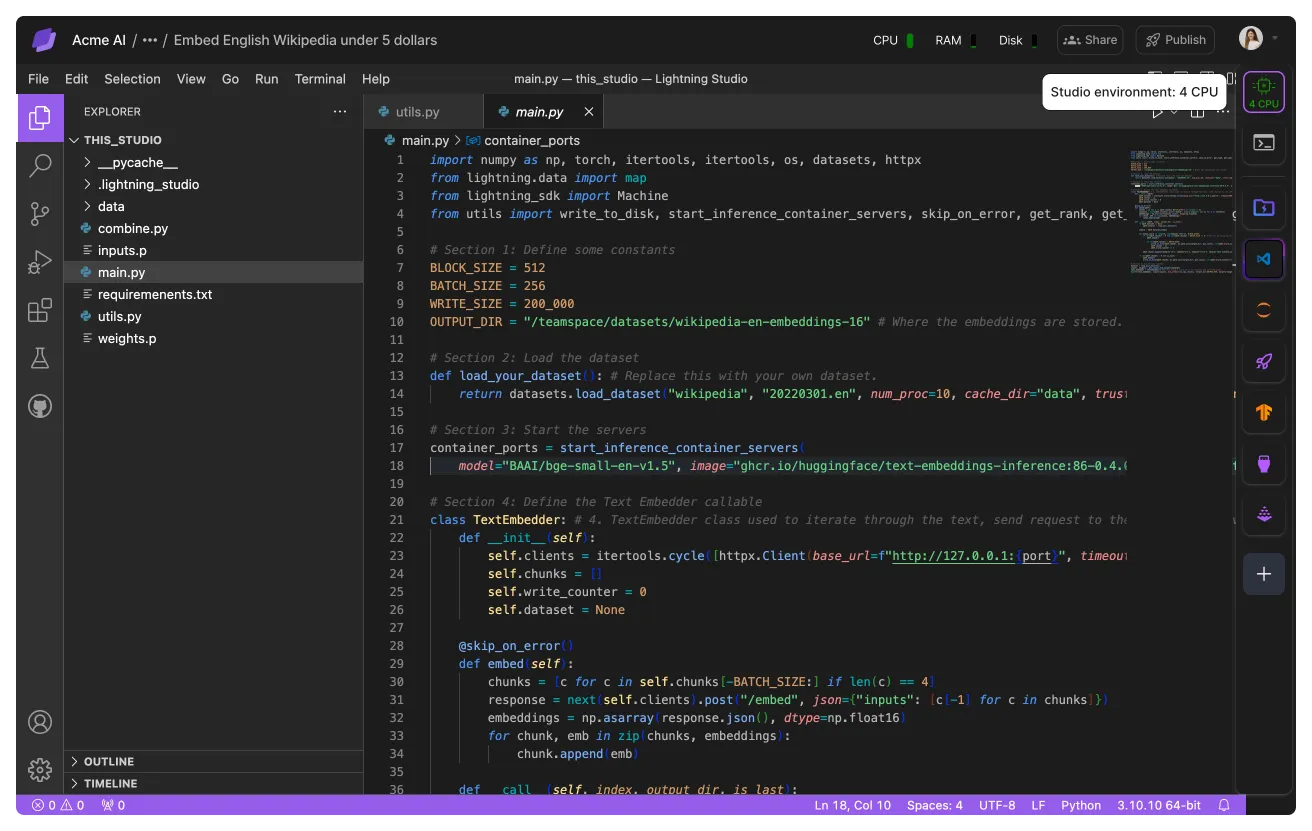Open the Run and Debug view
1312x831 pixels.
(x=40, y=262)
